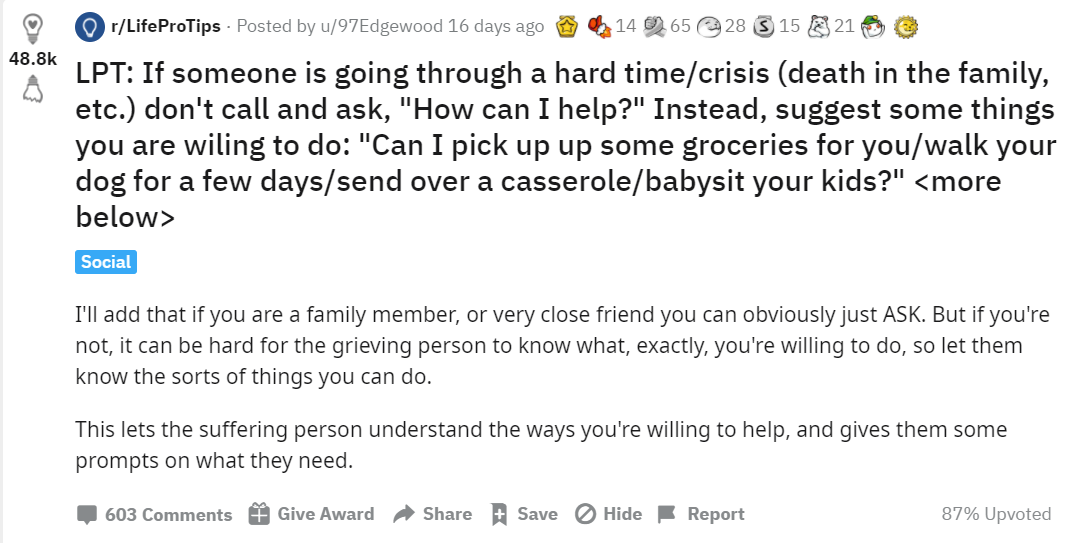Image resolution: width=1071 pixels, height=543 pixels.
Task: Click the Give Award button
Action: click(311, 514)
